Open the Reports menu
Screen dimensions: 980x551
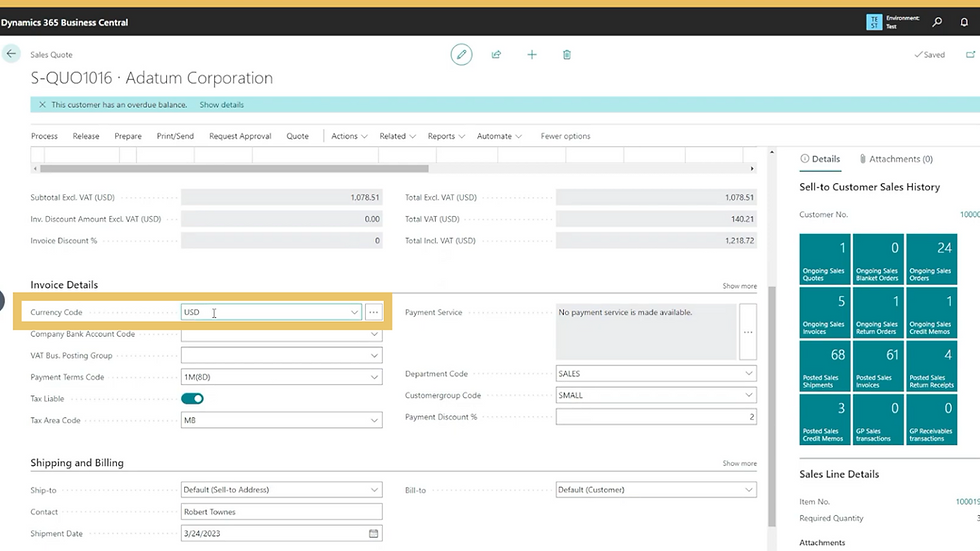coord(446,136)
